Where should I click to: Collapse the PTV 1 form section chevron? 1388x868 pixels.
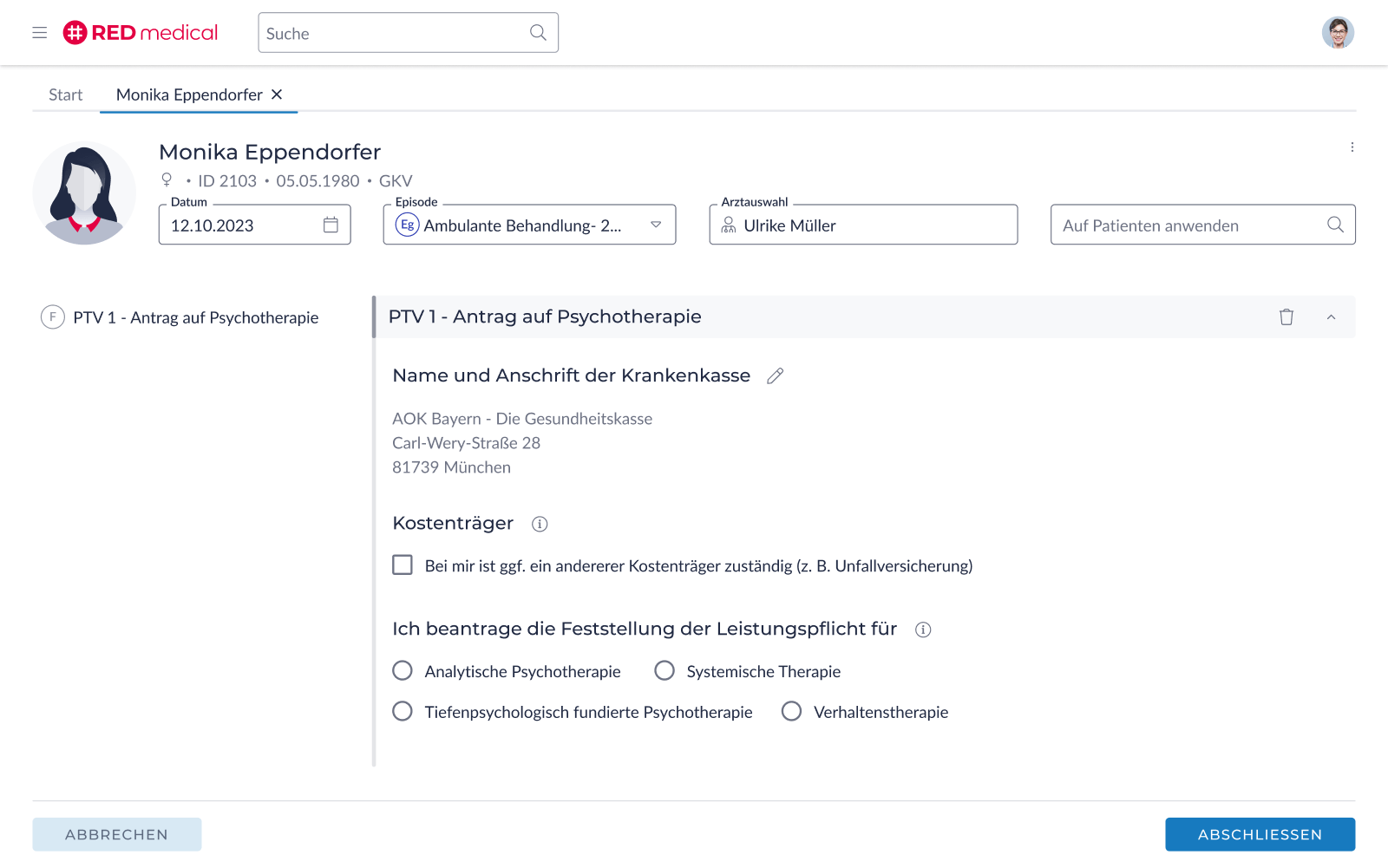coord(1331,317)
